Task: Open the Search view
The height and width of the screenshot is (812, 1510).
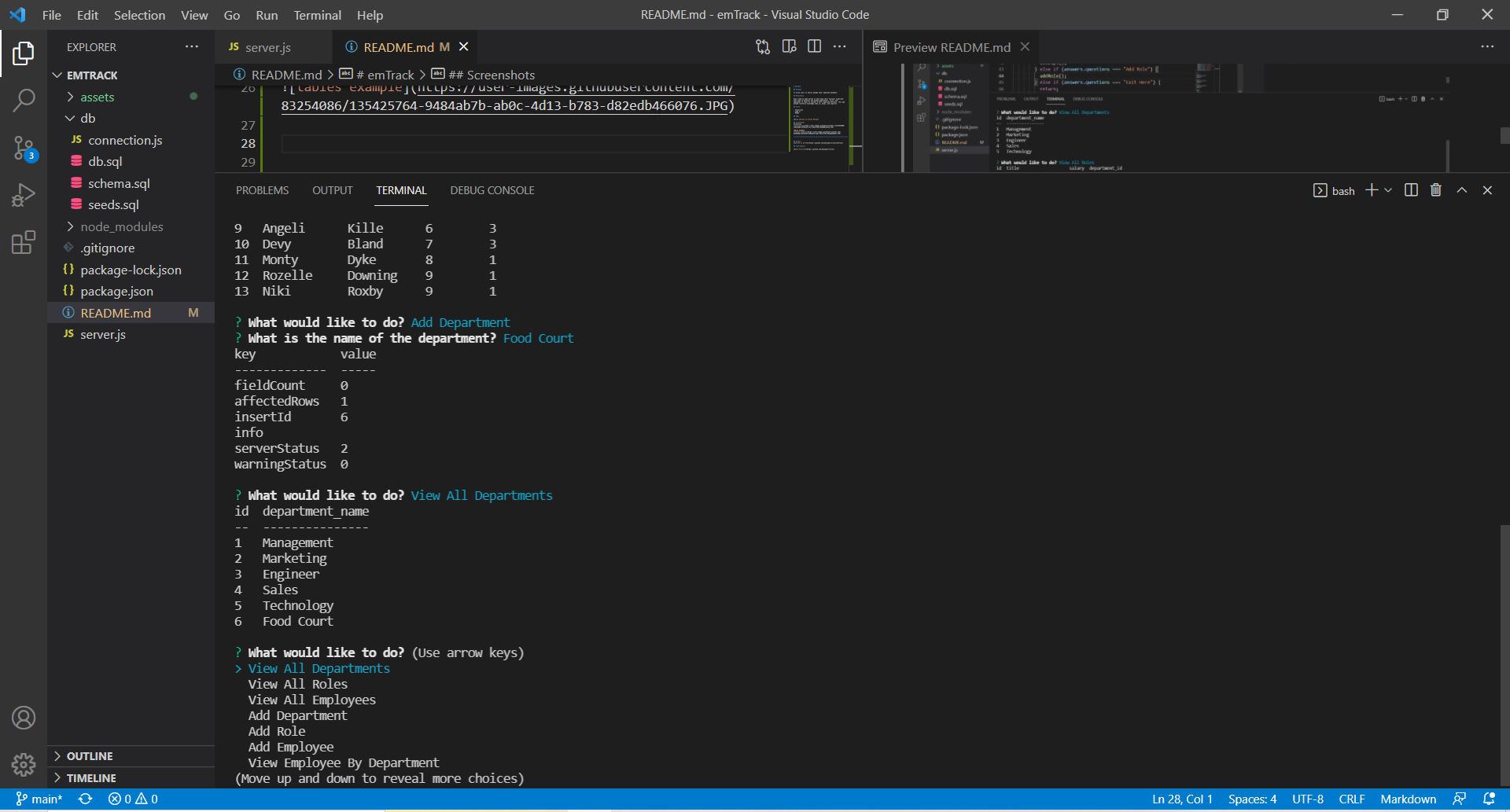Action: pos(23,100)
